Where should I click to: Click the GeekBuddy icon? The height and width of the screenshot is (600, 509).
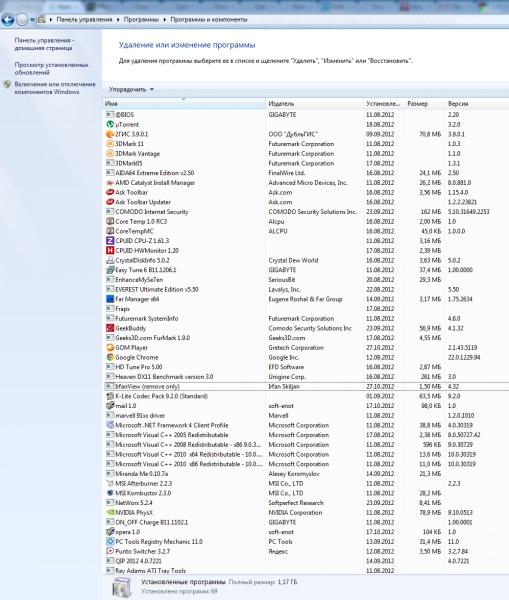pos(110,328)
